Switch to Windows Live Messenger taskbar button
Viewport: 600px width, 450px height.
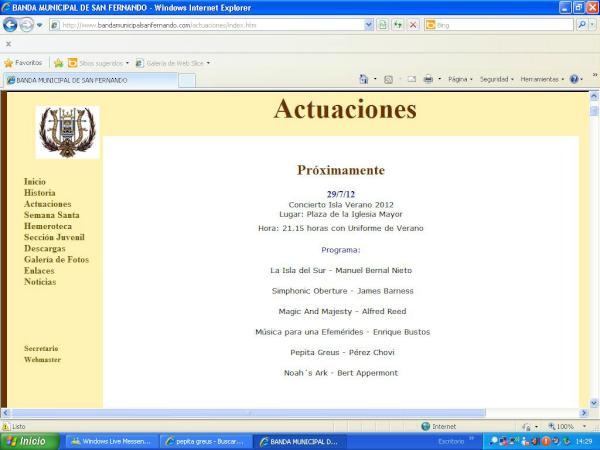(x=112, y=442)
